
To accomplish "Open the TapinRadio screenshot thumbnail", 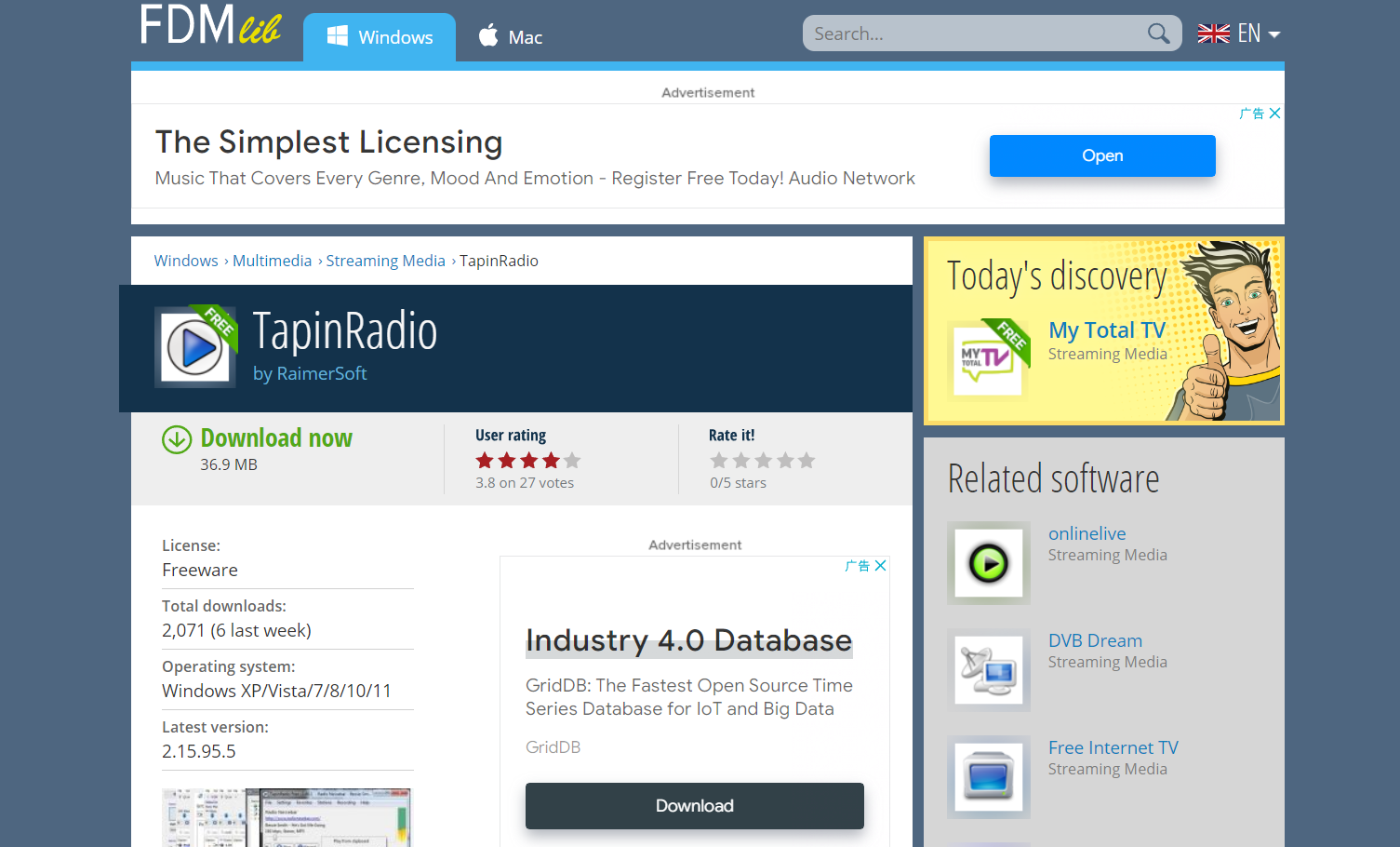I will (287, 817).
